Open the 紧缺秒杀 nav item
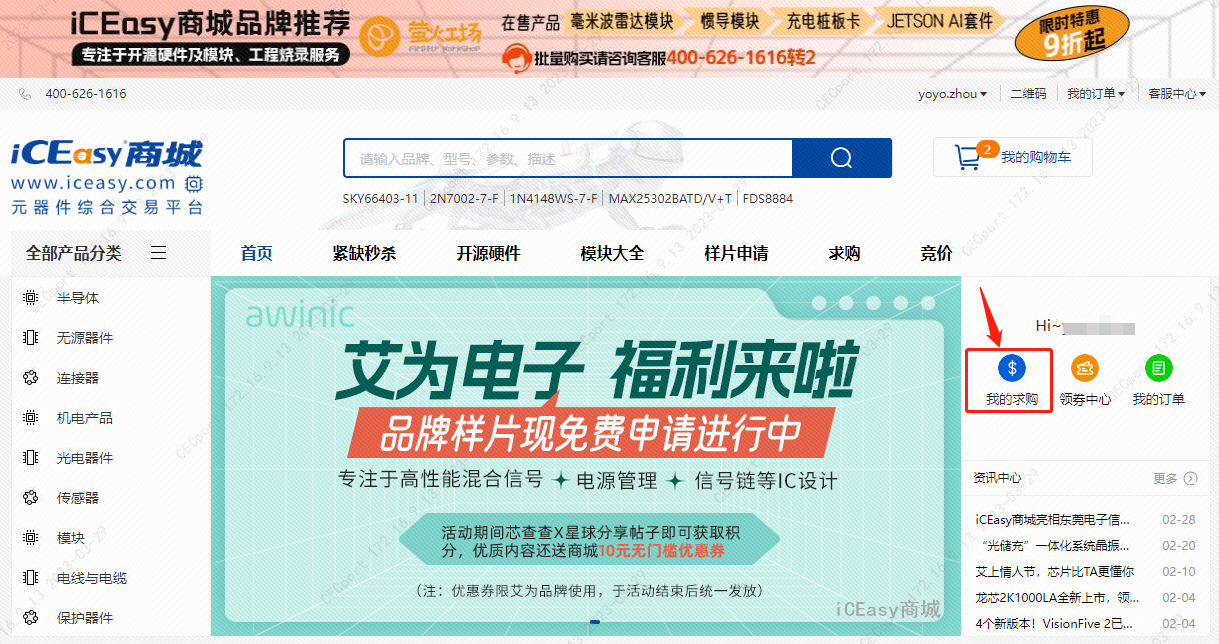 point(364,254)
